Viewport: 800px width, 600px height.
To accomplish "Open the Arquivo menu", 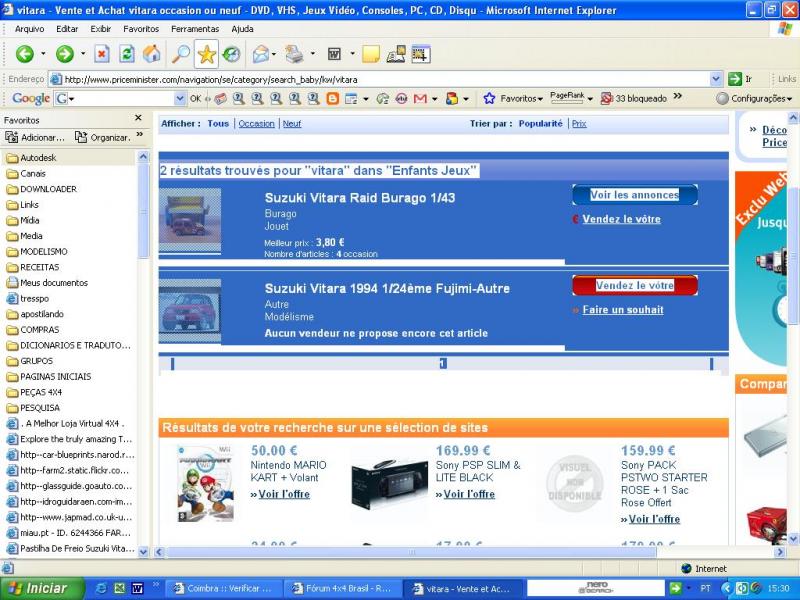I will (x=30, y=29).
